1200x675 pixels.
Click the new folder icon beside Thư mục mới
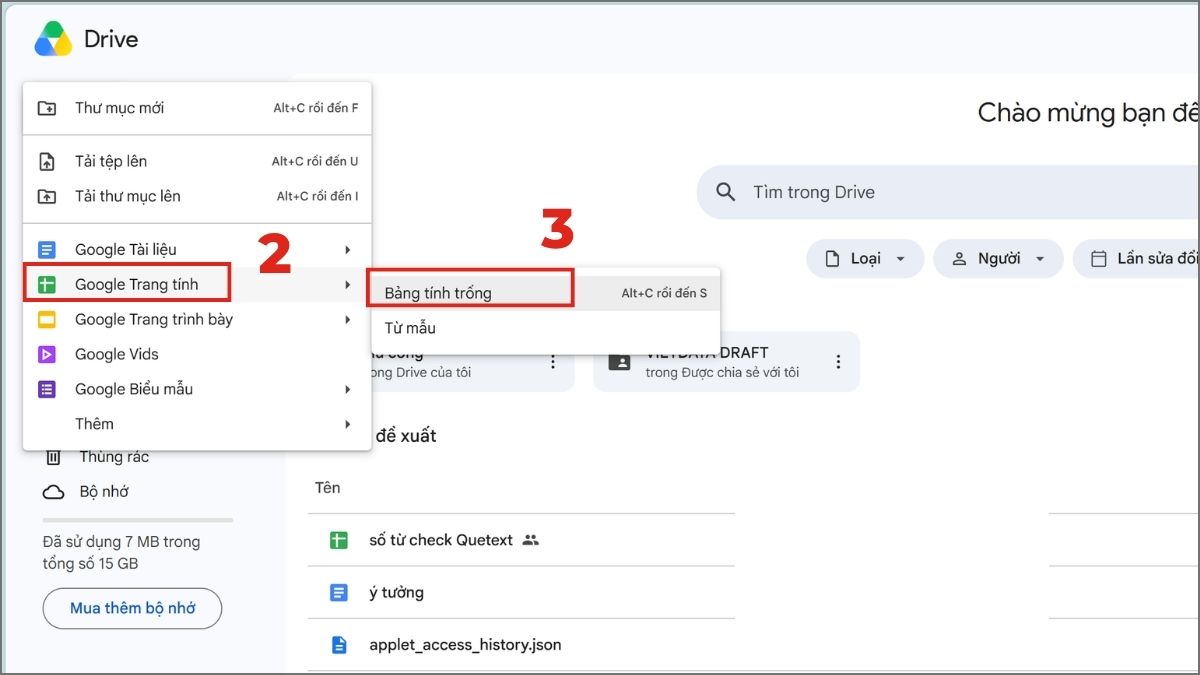click(x=46, y=108)
